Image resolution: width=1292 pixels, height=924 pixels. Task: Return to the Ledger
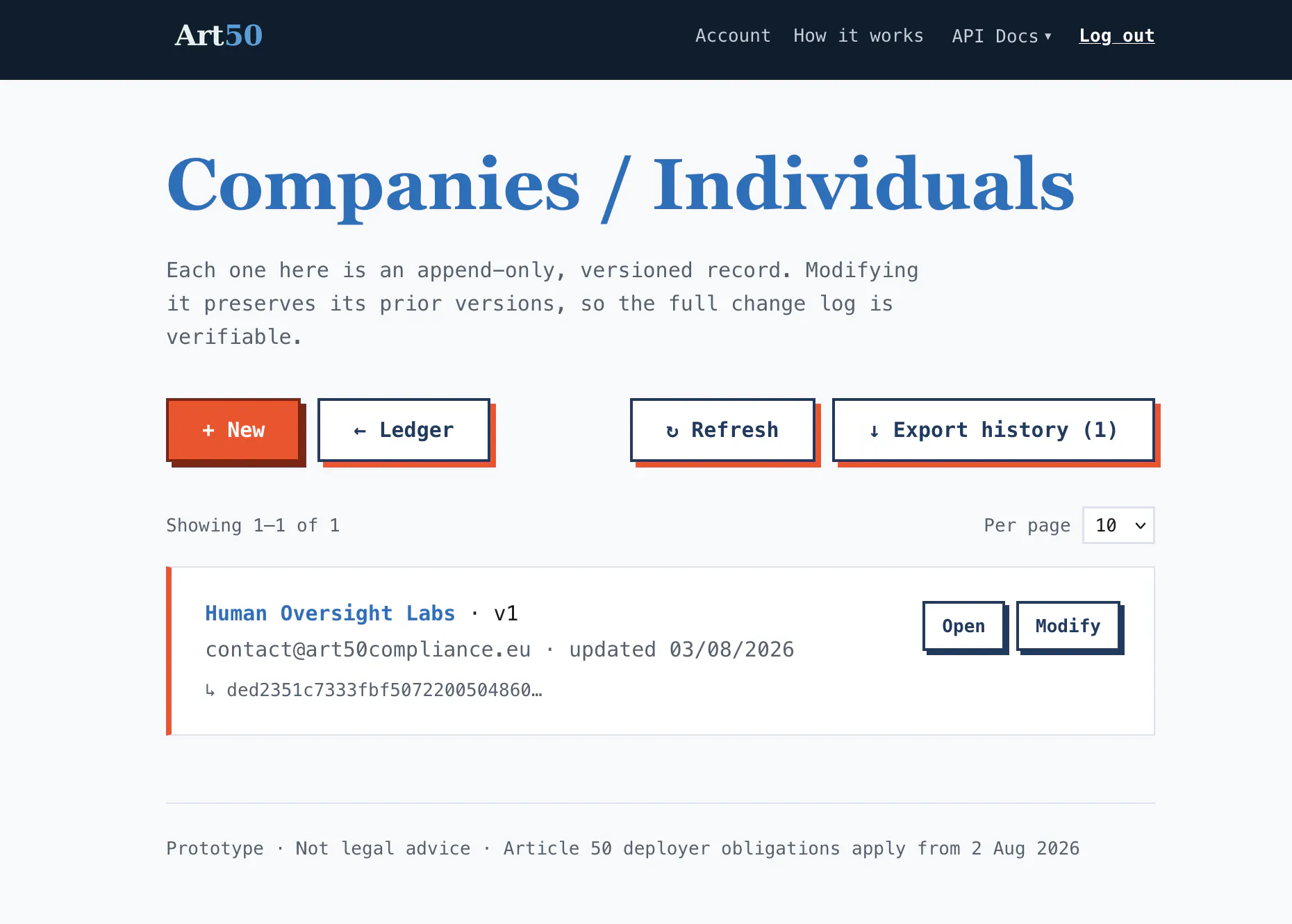(x=404, y=430)
